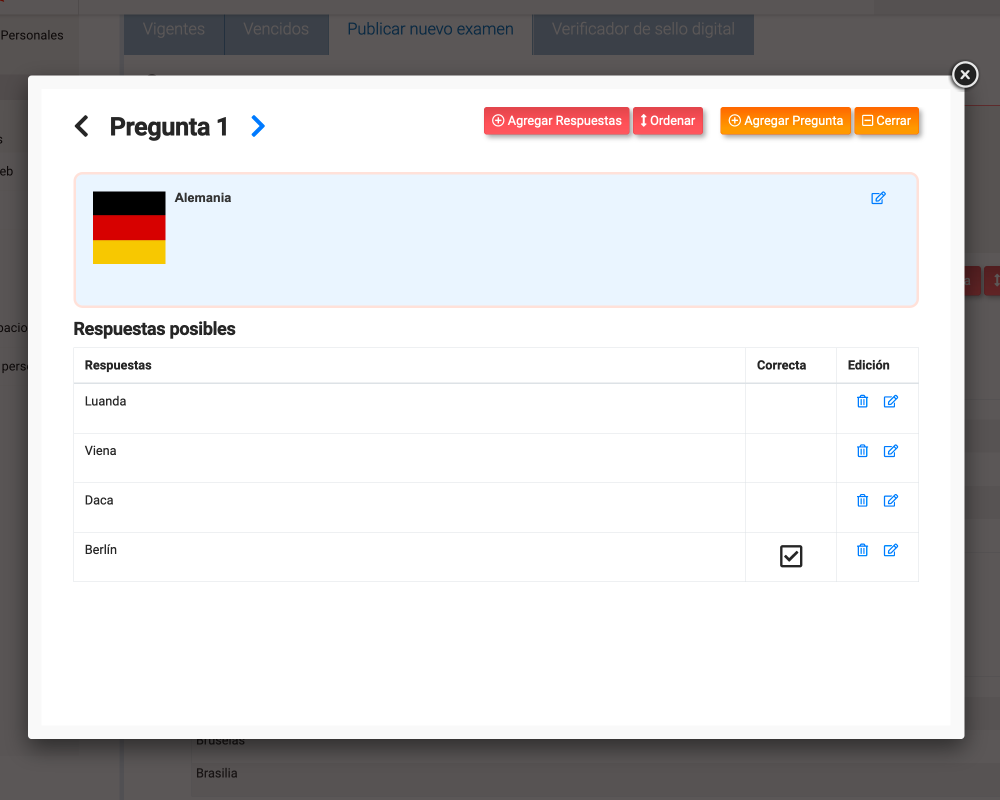
Task: Click the Agregar Respuestas button
Action: (556, 121)
